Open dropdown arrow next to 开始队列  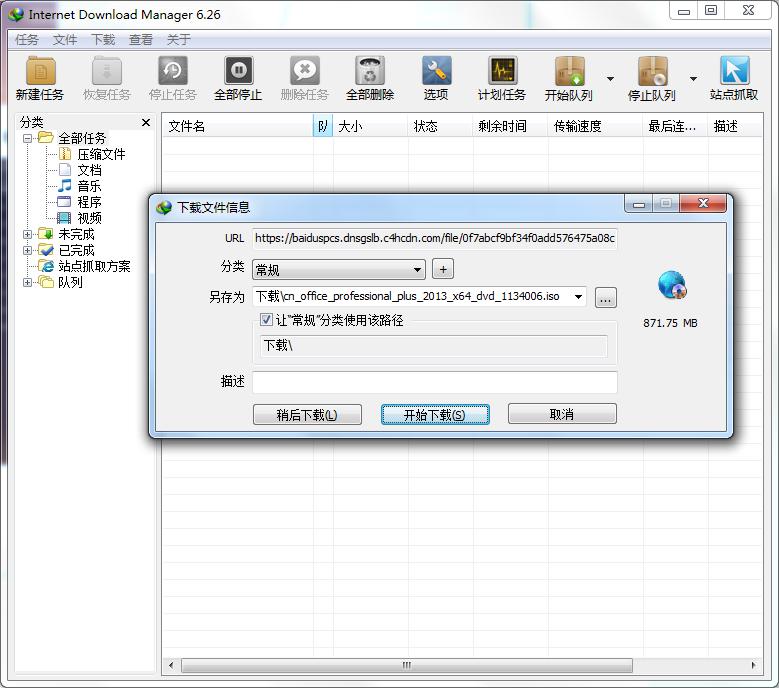pyautogui.click(x=611, y=78)
